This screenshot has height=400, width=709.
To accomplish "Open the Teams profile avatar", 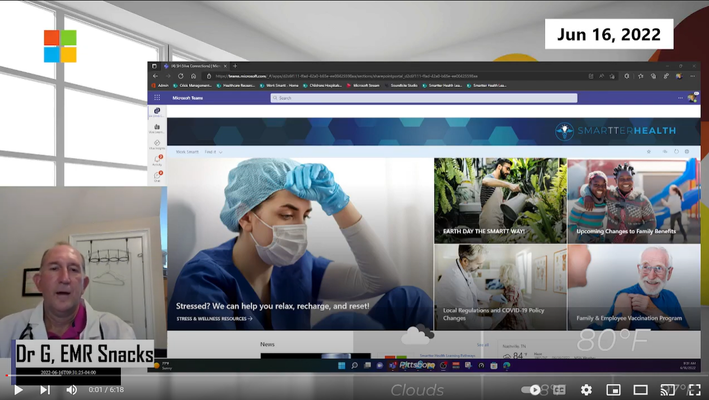I will pos(692,98).
